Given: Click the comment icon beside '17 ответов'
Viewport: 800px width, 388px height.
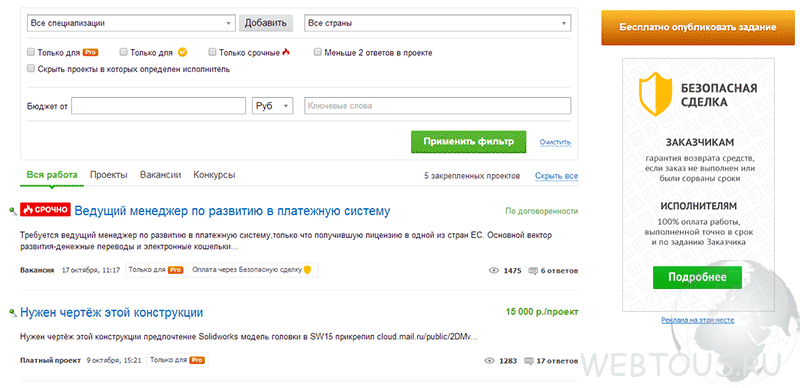Looking at the screenshot, I should tap(529, 361).
